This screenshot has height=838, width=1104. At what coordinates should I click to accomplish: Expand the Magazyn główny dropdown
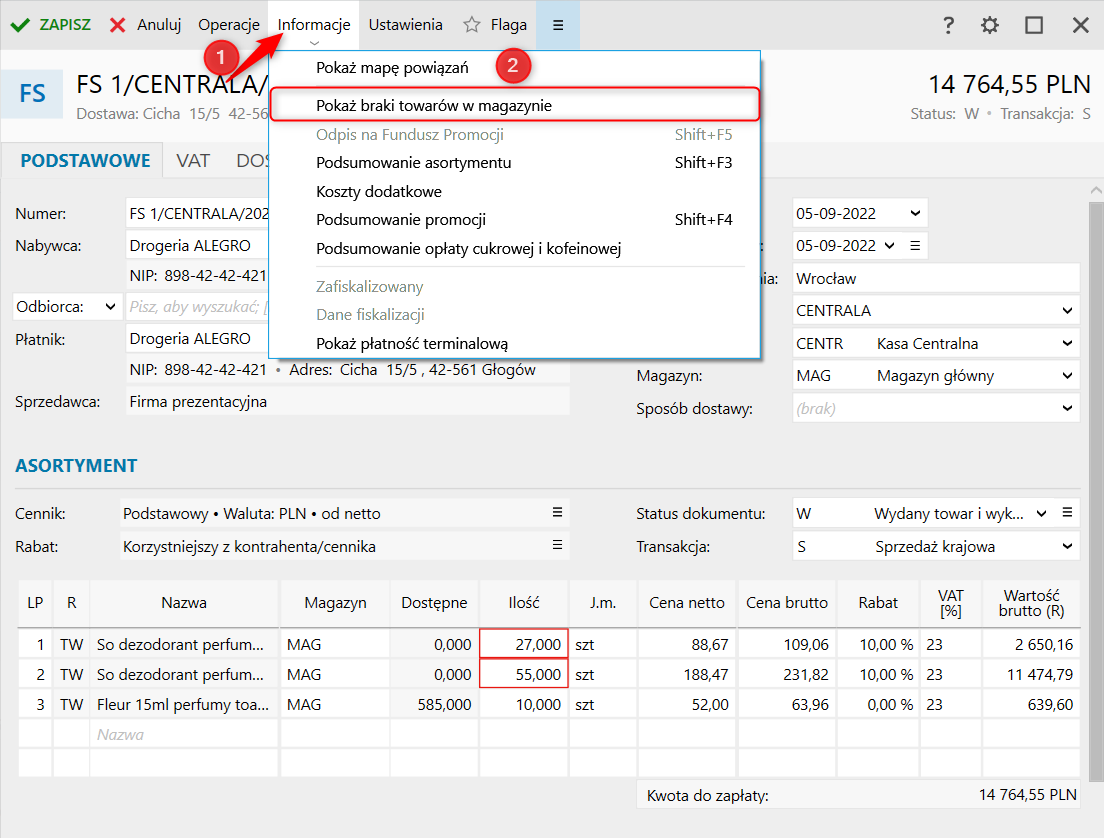(x=1067, y=377)
